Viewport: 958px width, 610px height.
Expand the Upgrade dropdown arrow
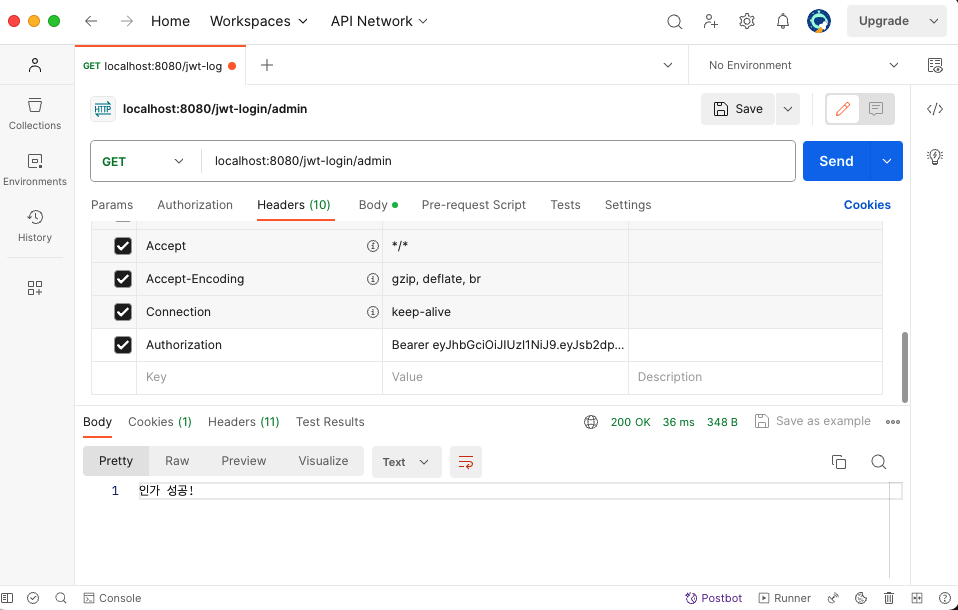(934, 21)
